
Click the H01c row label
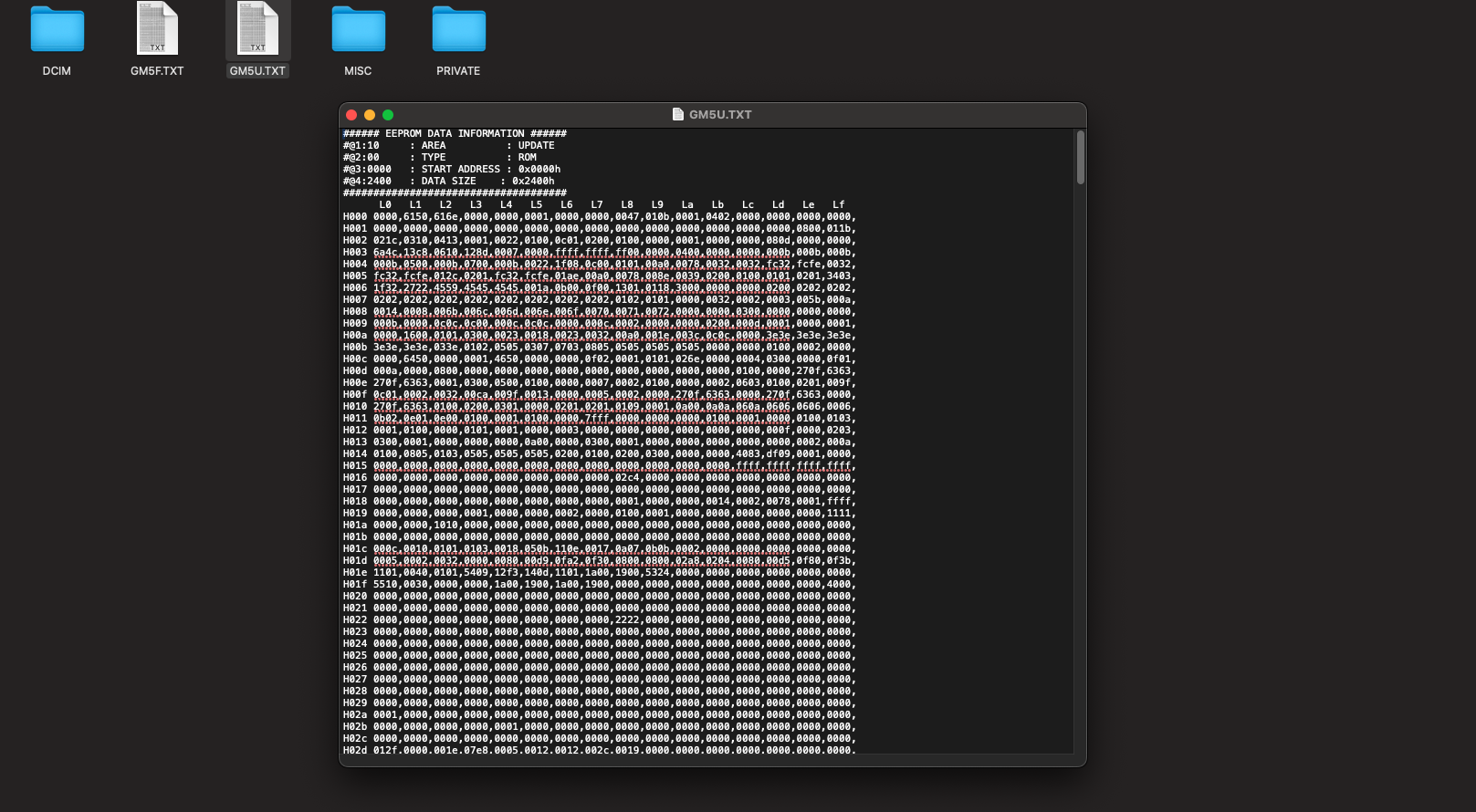tap(355, 549)
